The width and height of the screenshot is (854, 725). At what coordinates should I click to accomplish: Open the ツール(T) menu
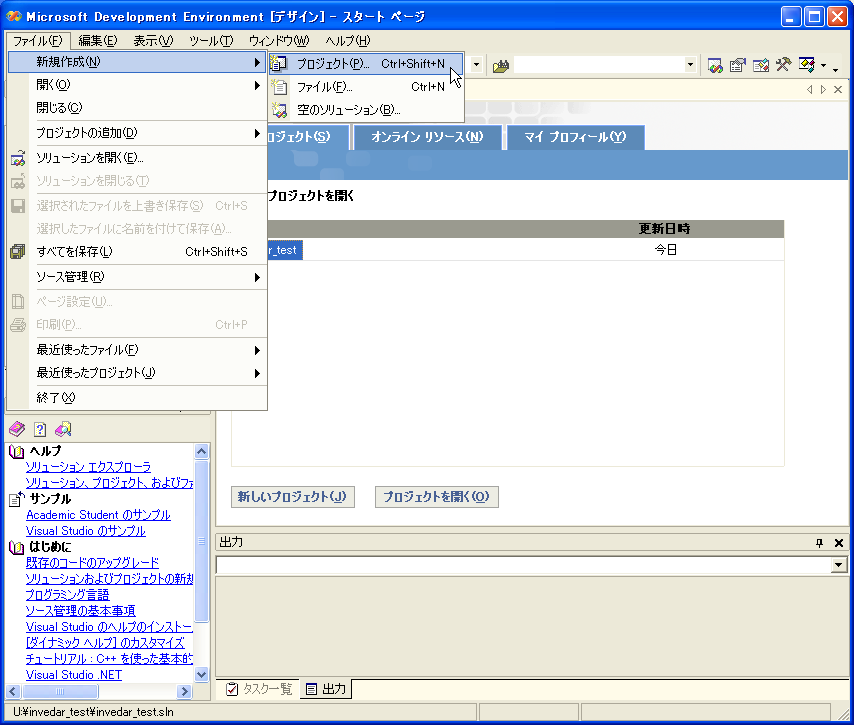point(211,40)
